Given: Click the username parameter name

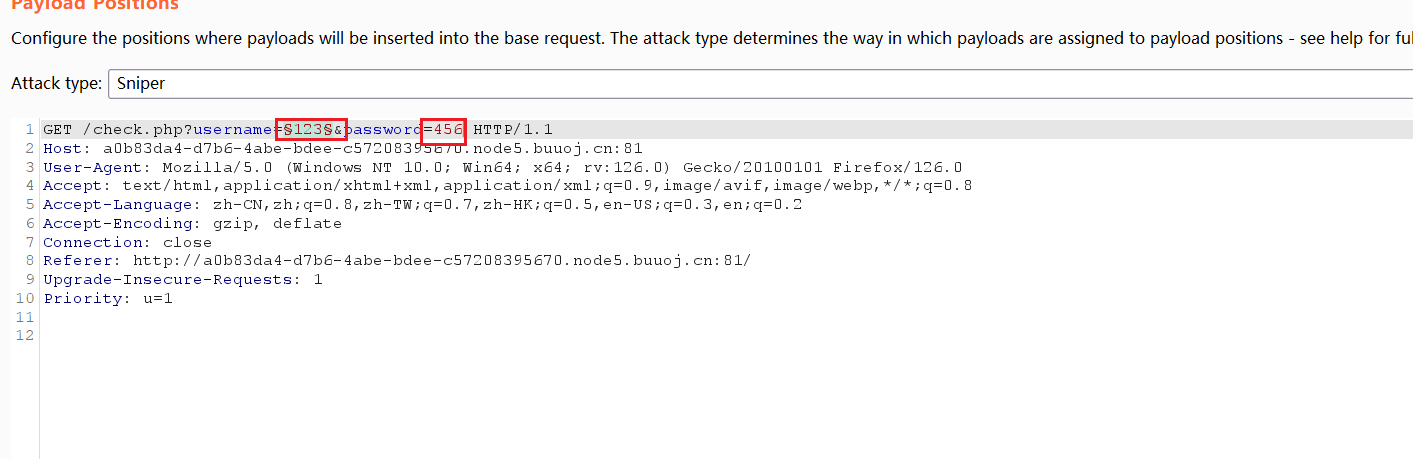Looking at the screenshot, I should [x=233, y=130].
